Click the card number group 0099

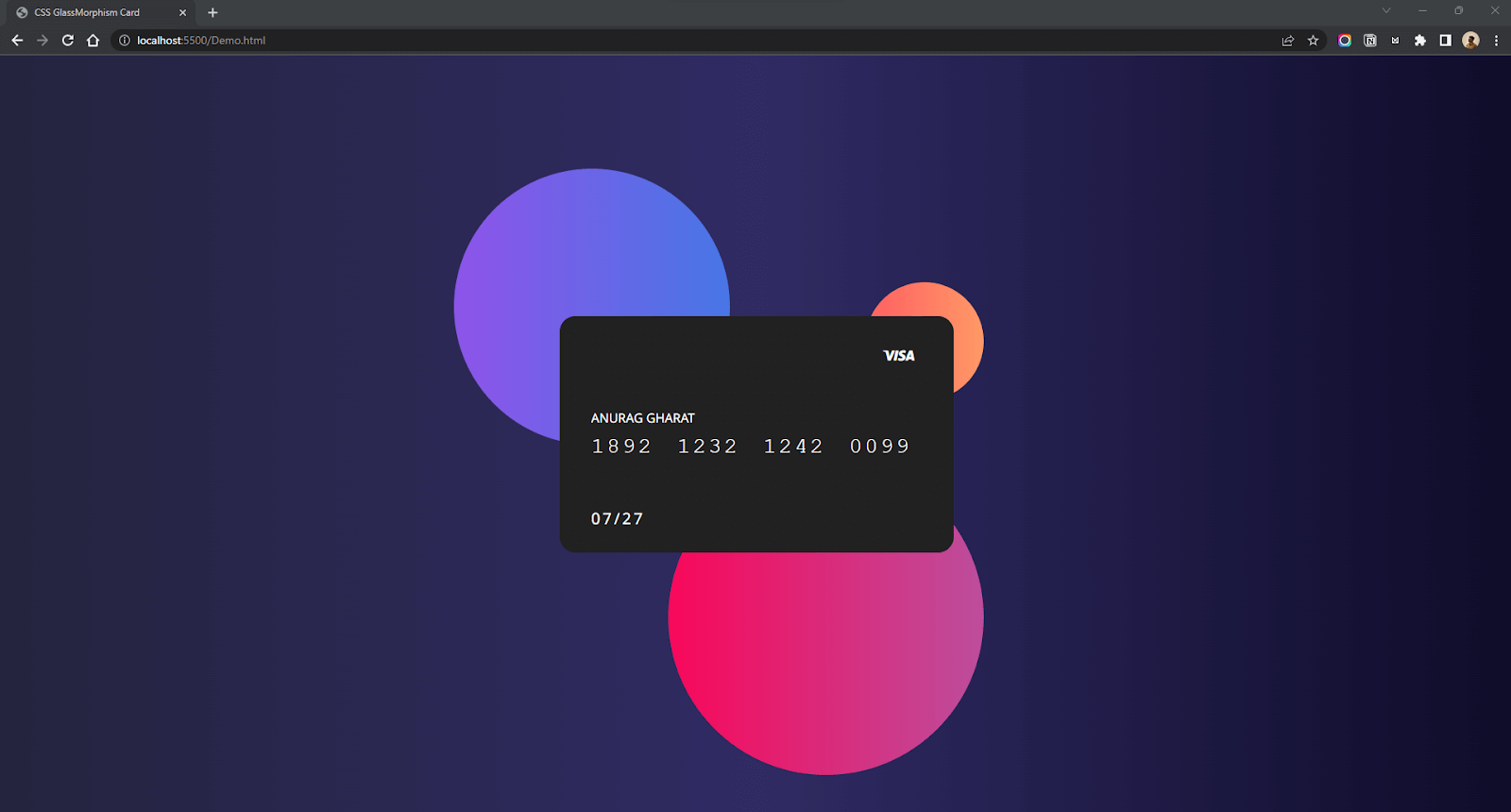[879, 447]
